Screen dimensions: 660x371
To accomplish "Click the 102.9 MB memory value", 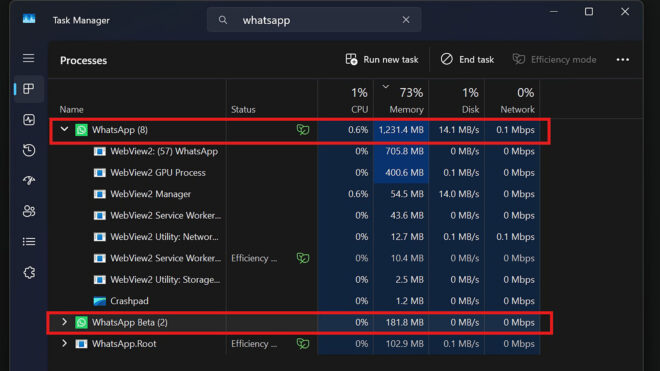I will pos(405,344).
